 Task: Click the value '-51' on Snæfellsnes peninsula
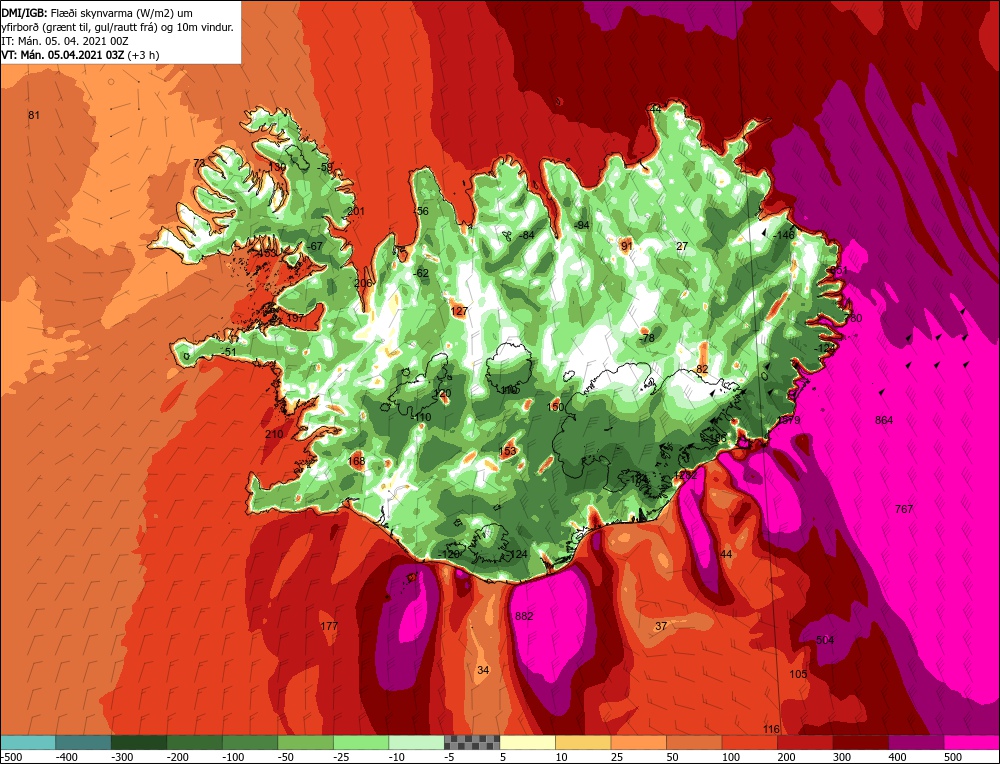tap(228, 352)
